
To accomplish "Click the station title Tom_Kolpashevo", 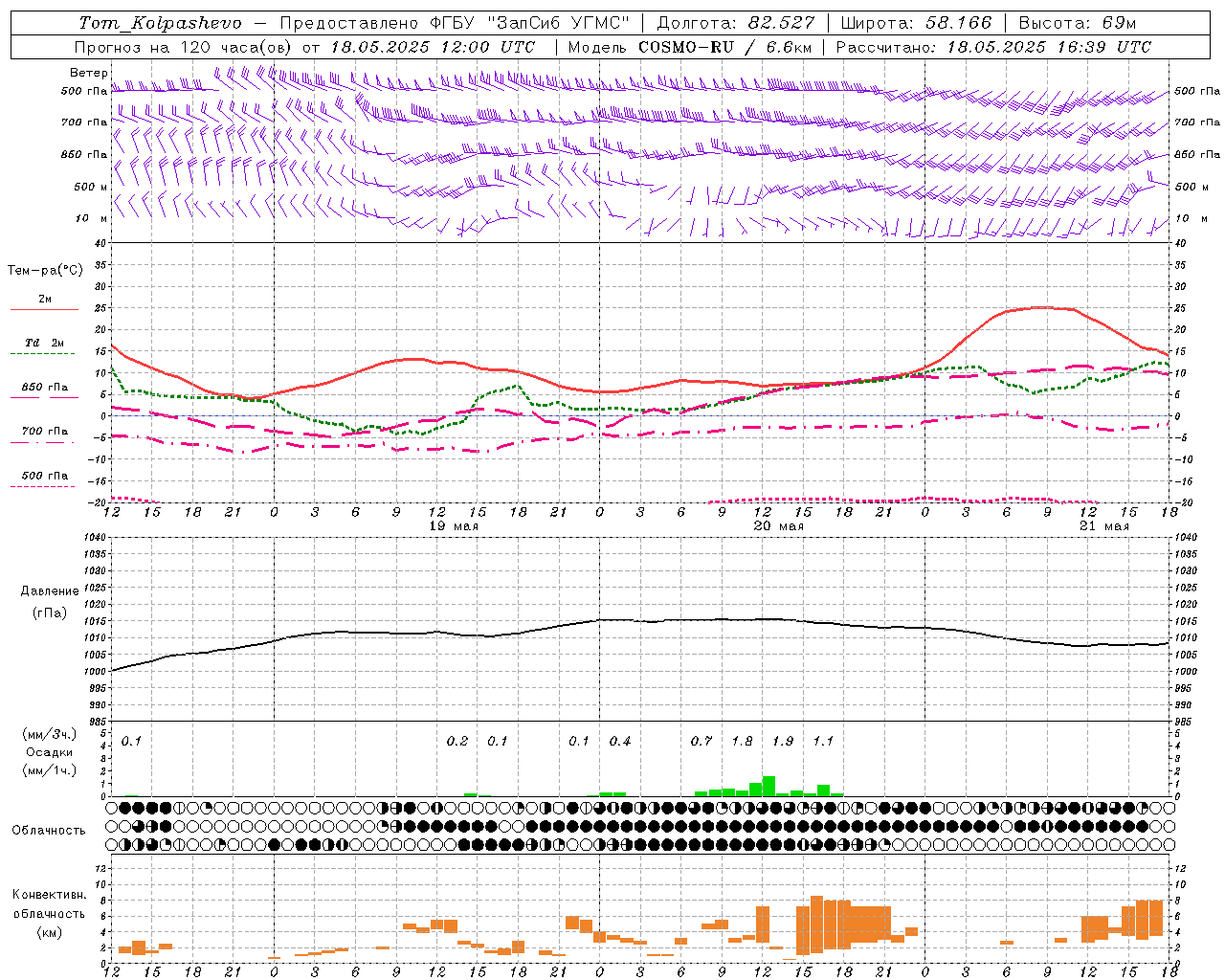I will [160, 22].
